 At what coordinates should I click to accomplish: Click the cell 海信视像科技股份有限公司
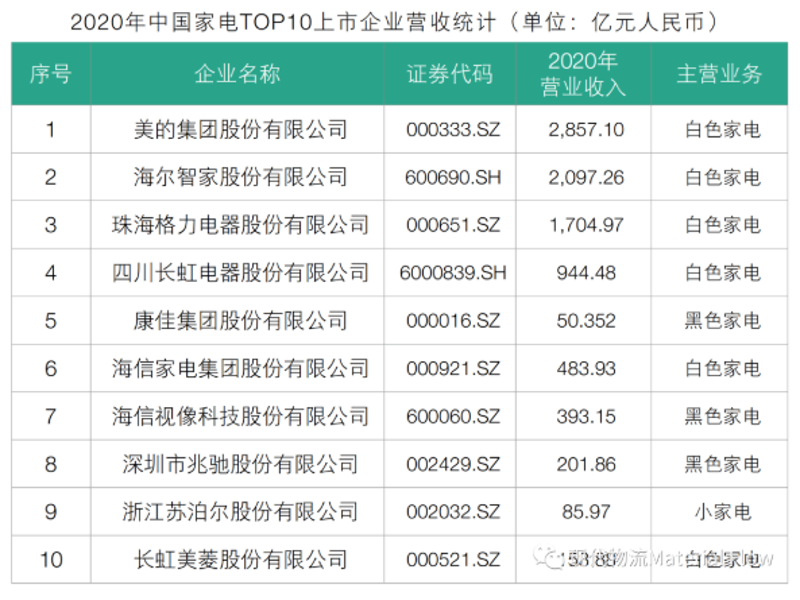pos(240,416)
